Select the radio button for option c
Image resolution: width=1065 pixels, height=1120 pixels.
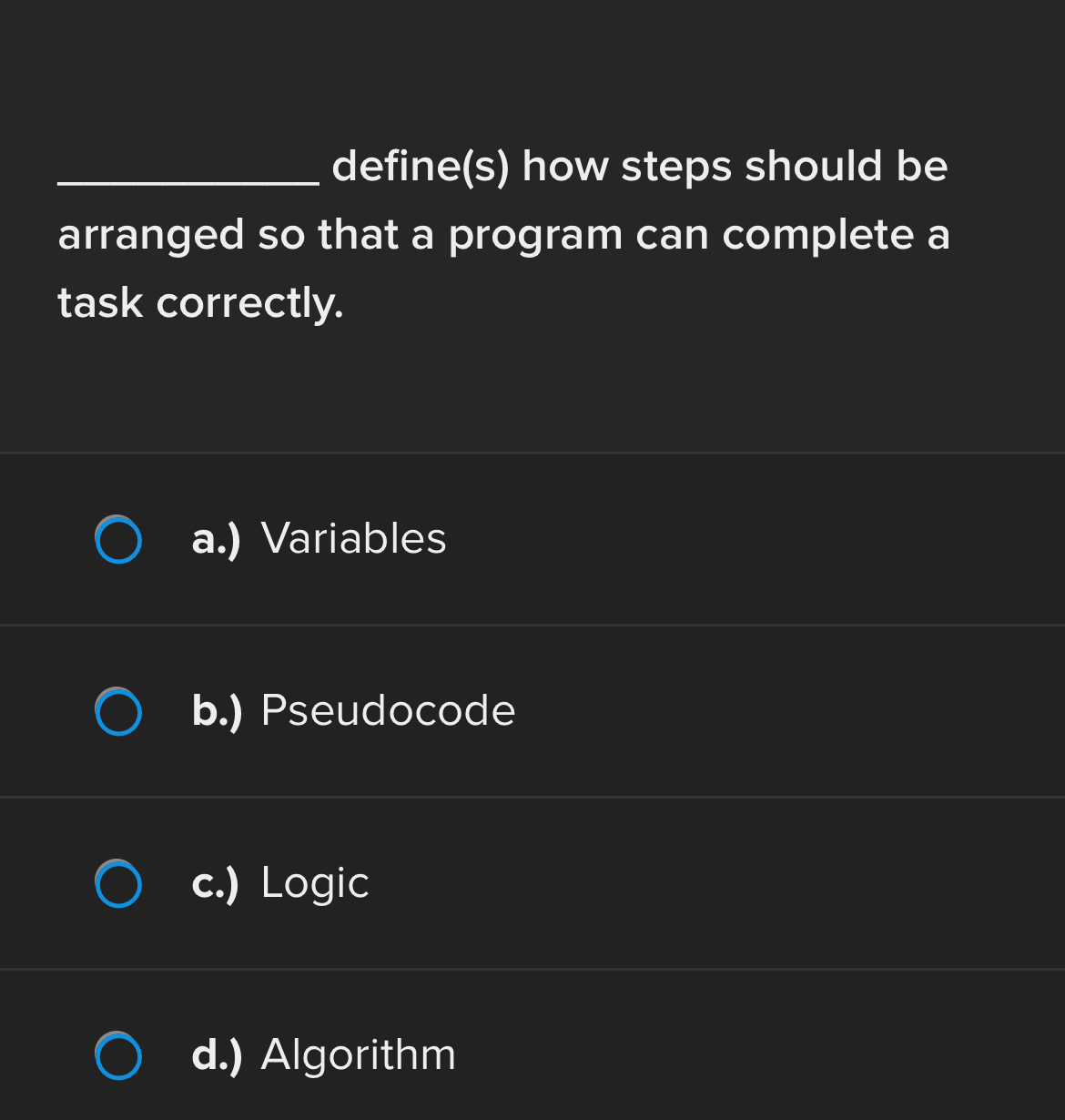(x=118, y=883)
